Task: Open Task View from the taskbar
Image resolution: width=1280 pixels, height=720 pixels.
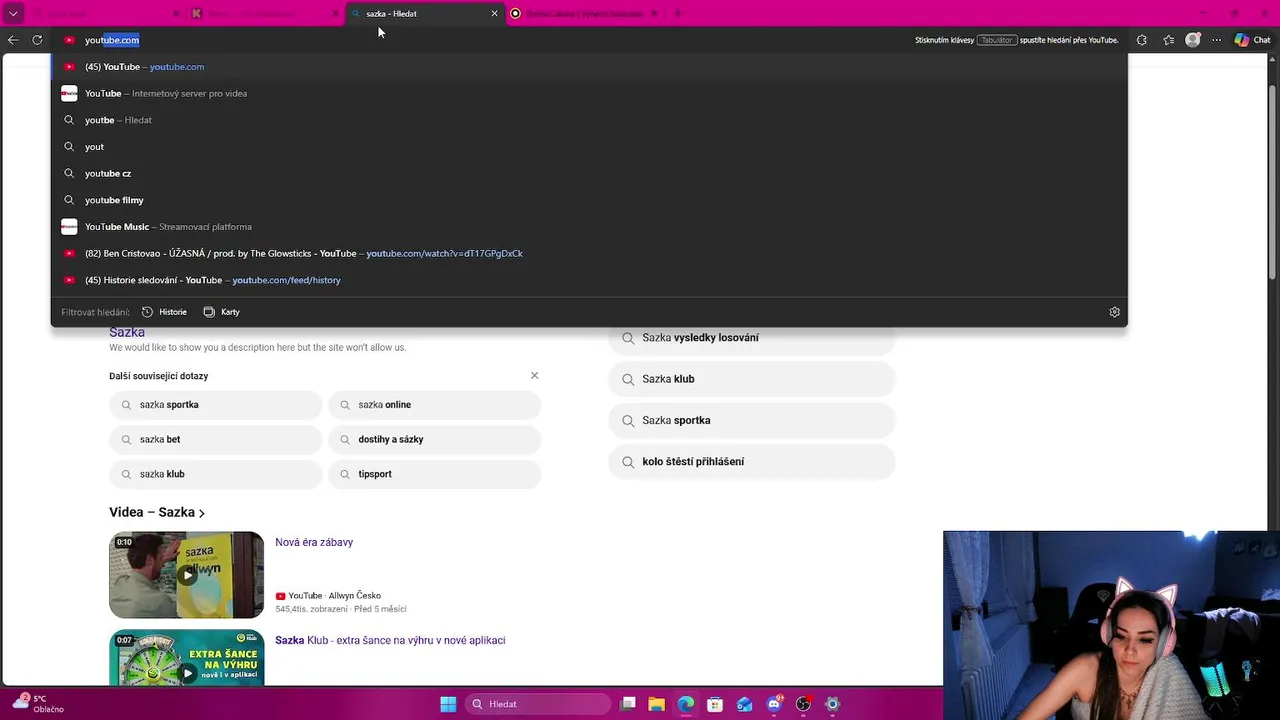Action: [628, 704]
